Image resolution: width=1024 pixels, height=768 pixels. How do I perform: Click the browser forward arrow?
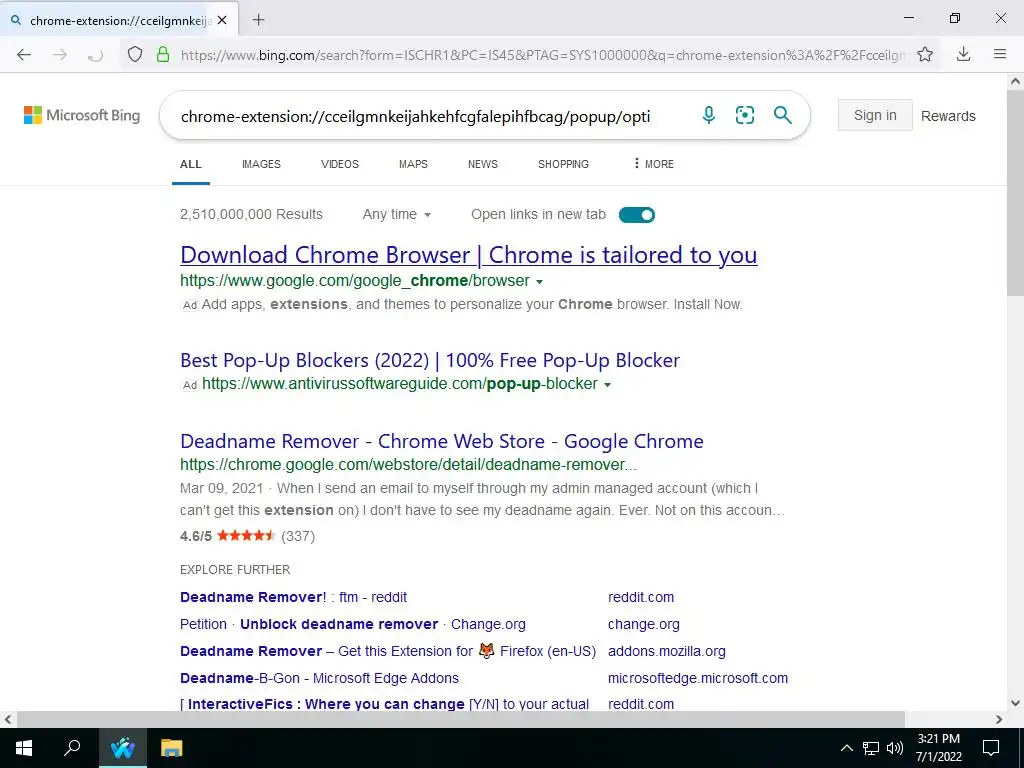click(60, 55)
